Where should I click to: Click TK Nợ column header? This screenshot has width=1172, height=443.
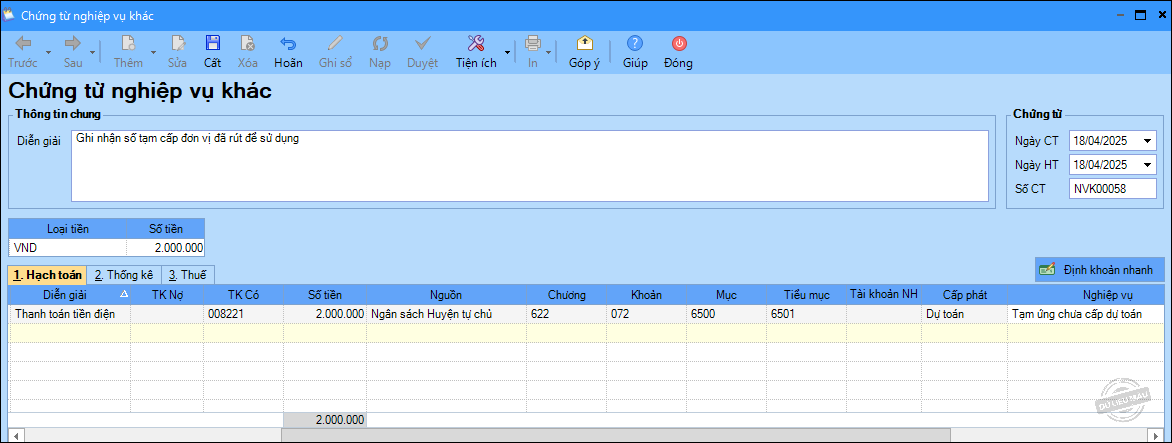tap(167, 294)
